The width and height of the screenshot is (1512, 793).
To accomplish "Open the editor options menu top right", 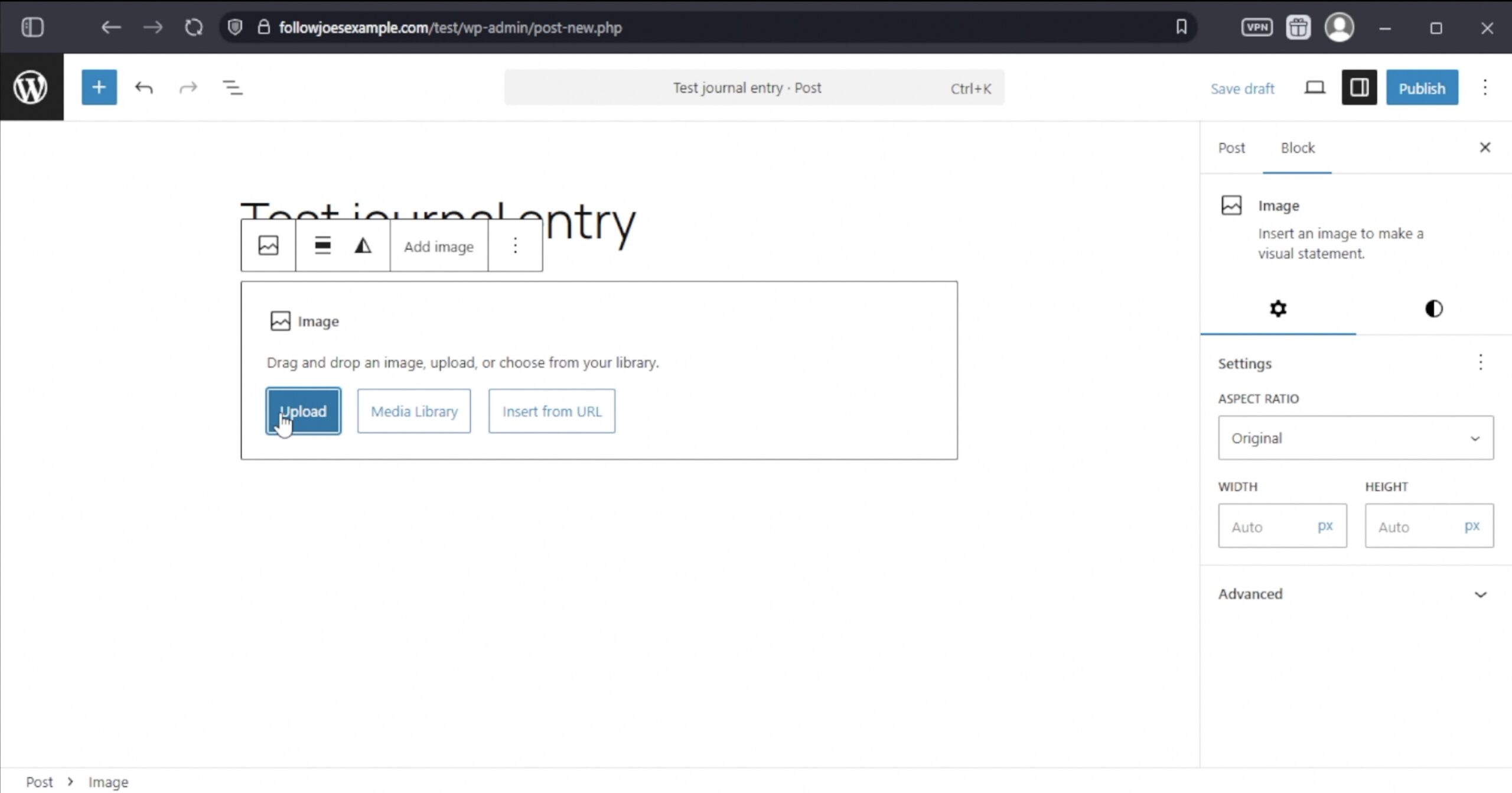I will [1484, 87].
